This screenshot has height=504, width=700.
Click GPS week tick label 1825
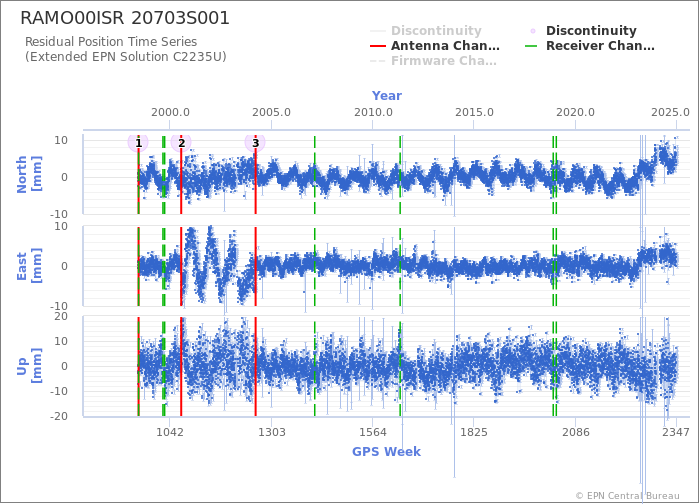474,432
